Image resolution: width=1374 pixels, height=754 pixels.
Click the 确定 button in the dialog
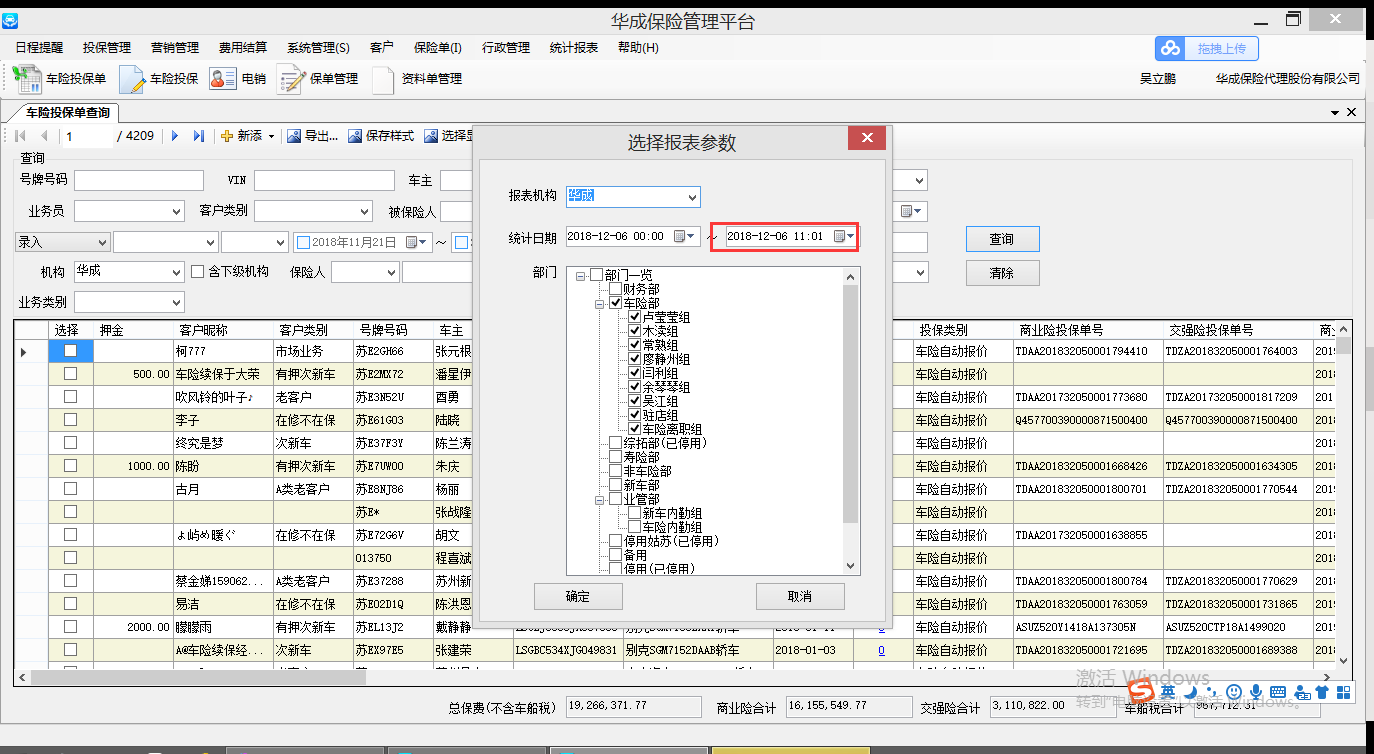tap(578, 596)
